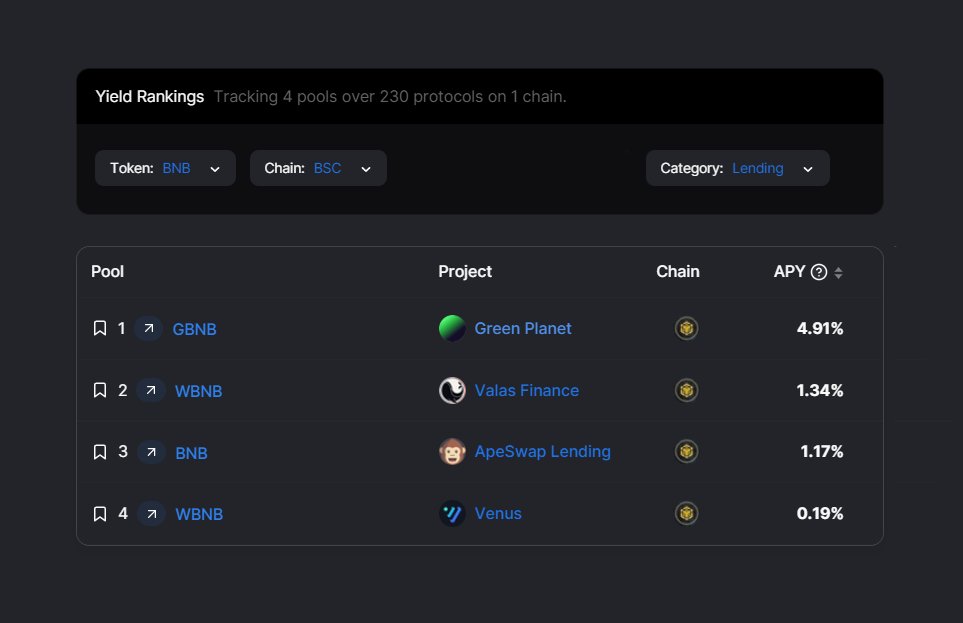
Task: Click the Yield Rankings title
Action: (149, 96)
